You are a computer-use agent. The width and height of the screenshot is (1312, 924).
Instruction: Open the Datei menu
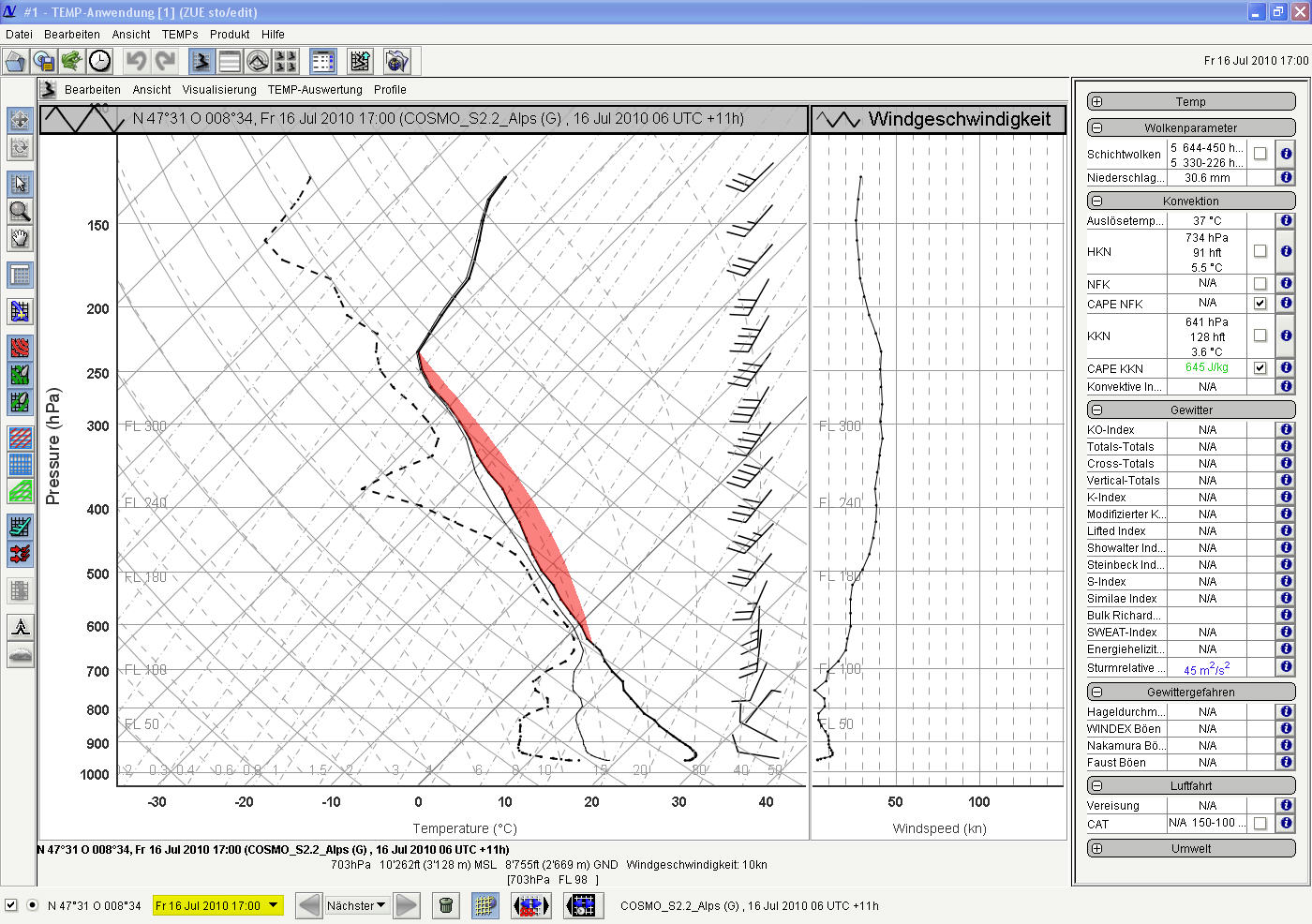[x=19, y=34]
